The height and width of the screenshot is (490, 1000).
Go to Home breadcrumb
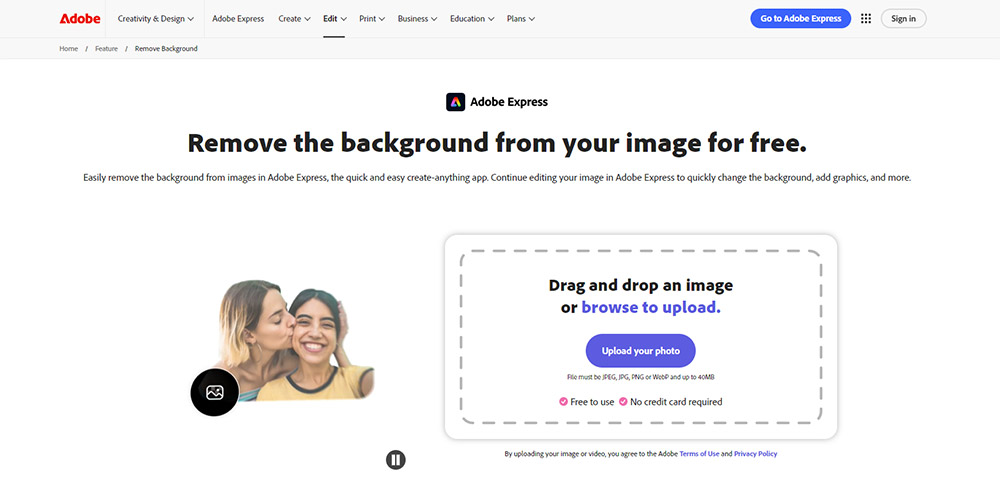[x=69, y=48]
